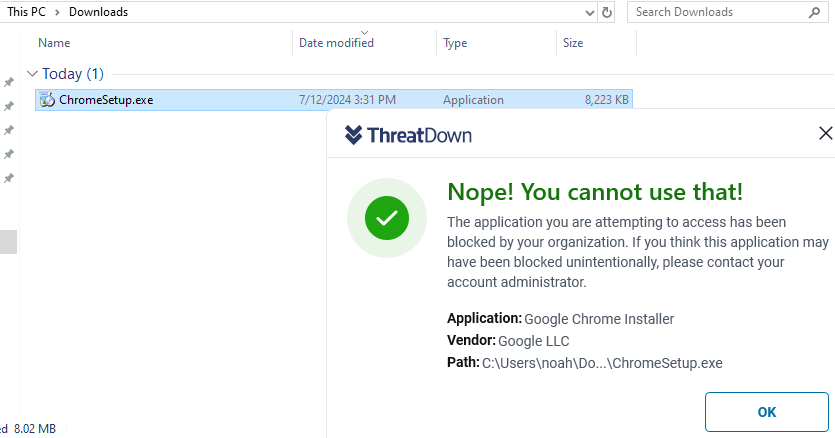The width and height of the screenshot is (835, 438).
Task: Sort by the Name column
Action: coord(54,43)
